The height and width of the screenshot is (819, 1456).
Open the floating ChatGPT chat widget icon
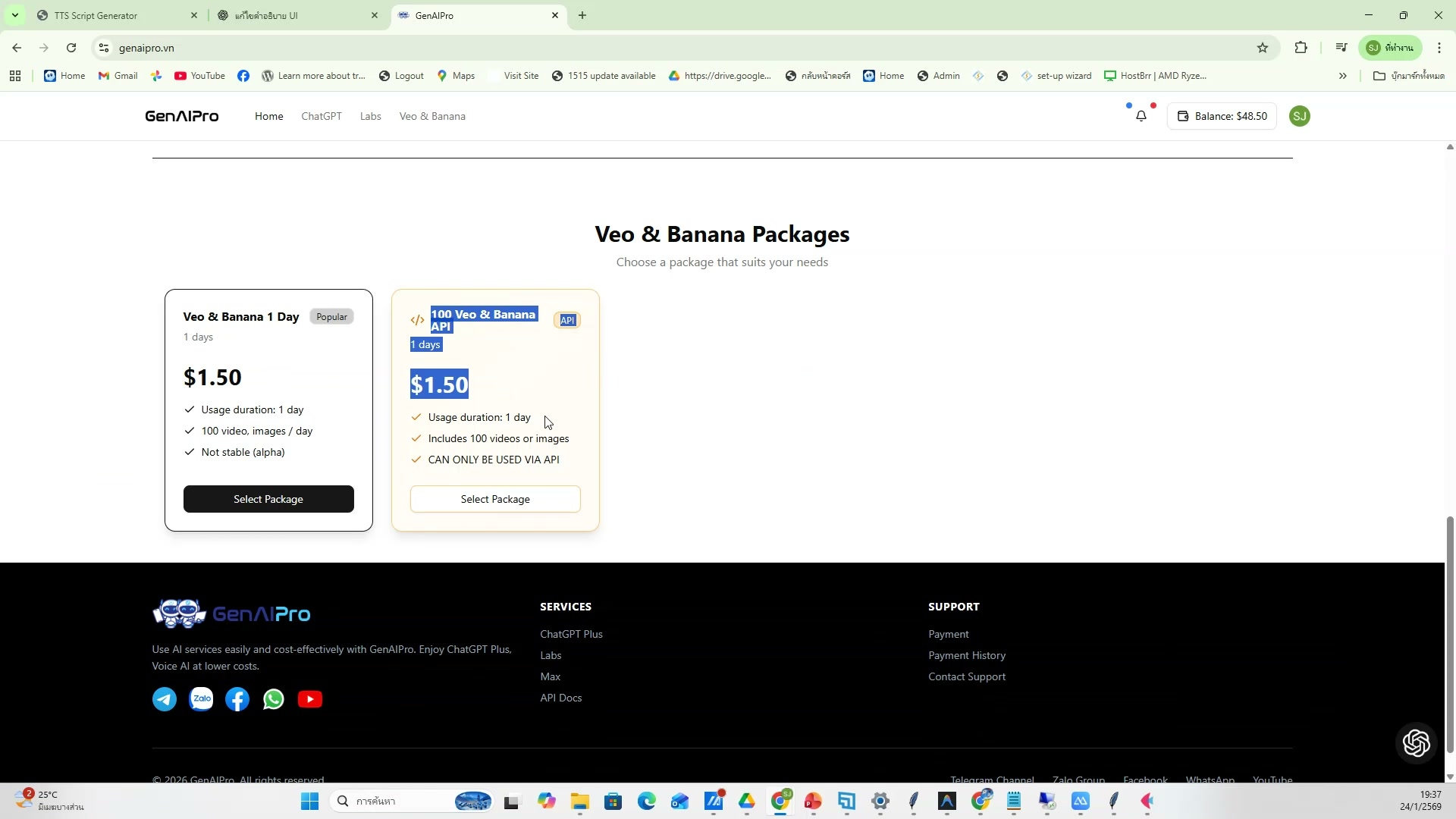click(1416, 742)
